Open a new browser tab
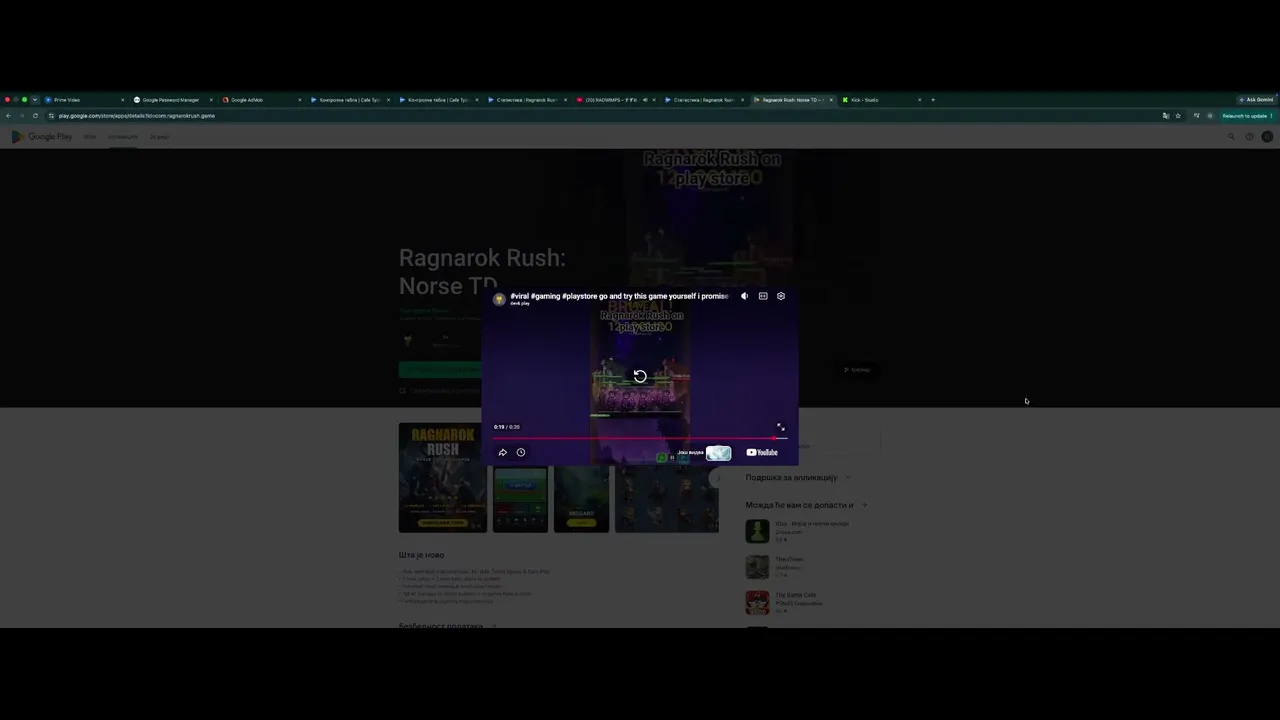The height and width of the screenshot is (720, 1280). (933, 100)
